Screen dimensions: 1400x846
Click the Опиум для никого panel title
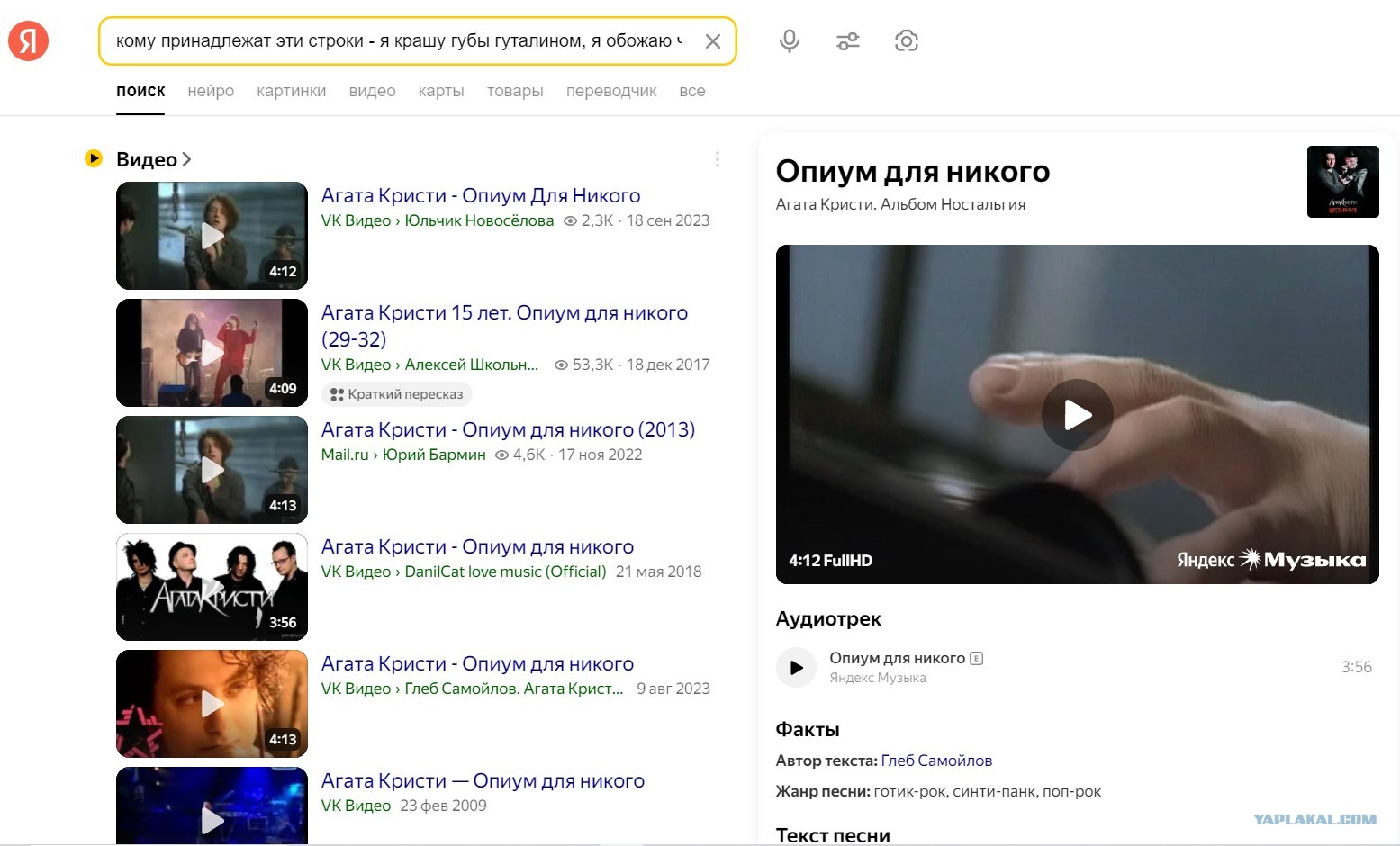coord(913,171)
